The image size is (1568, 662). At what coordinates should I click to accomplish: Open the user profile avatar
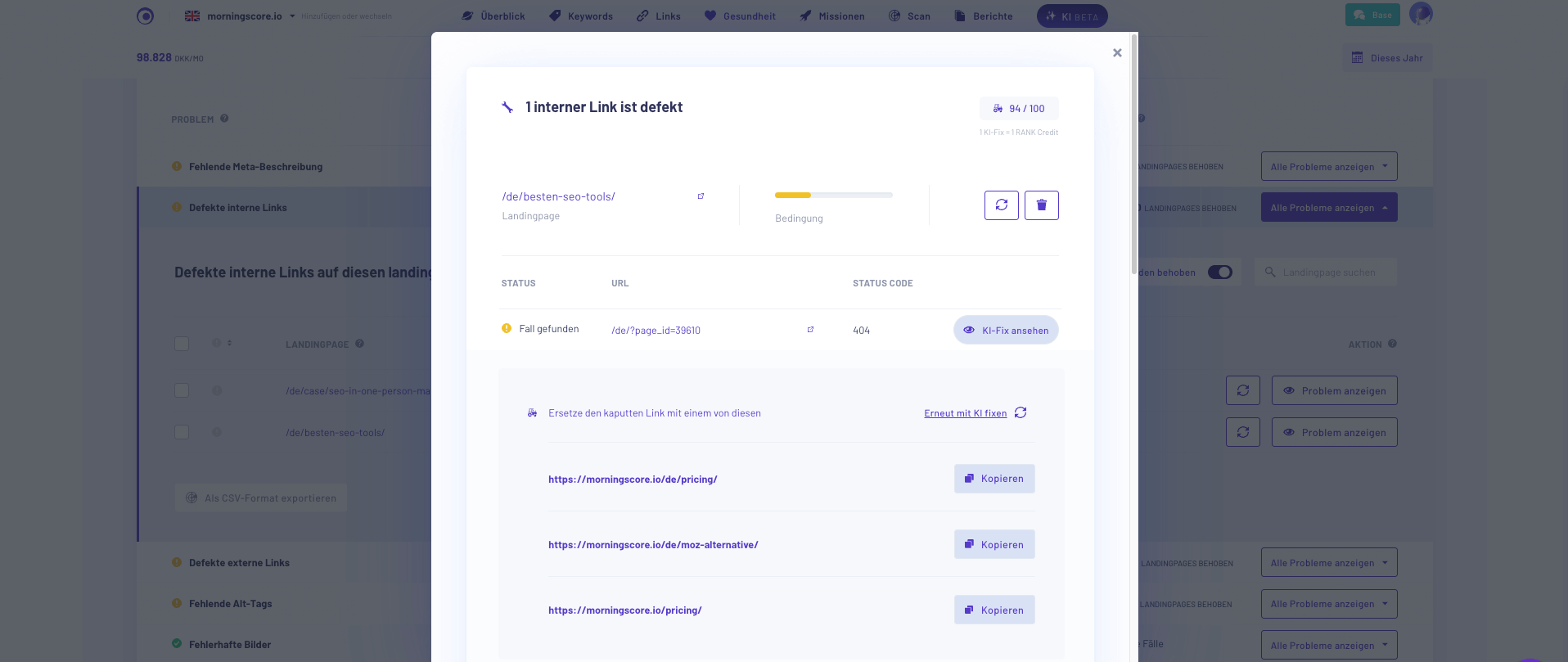[1421, 14]
